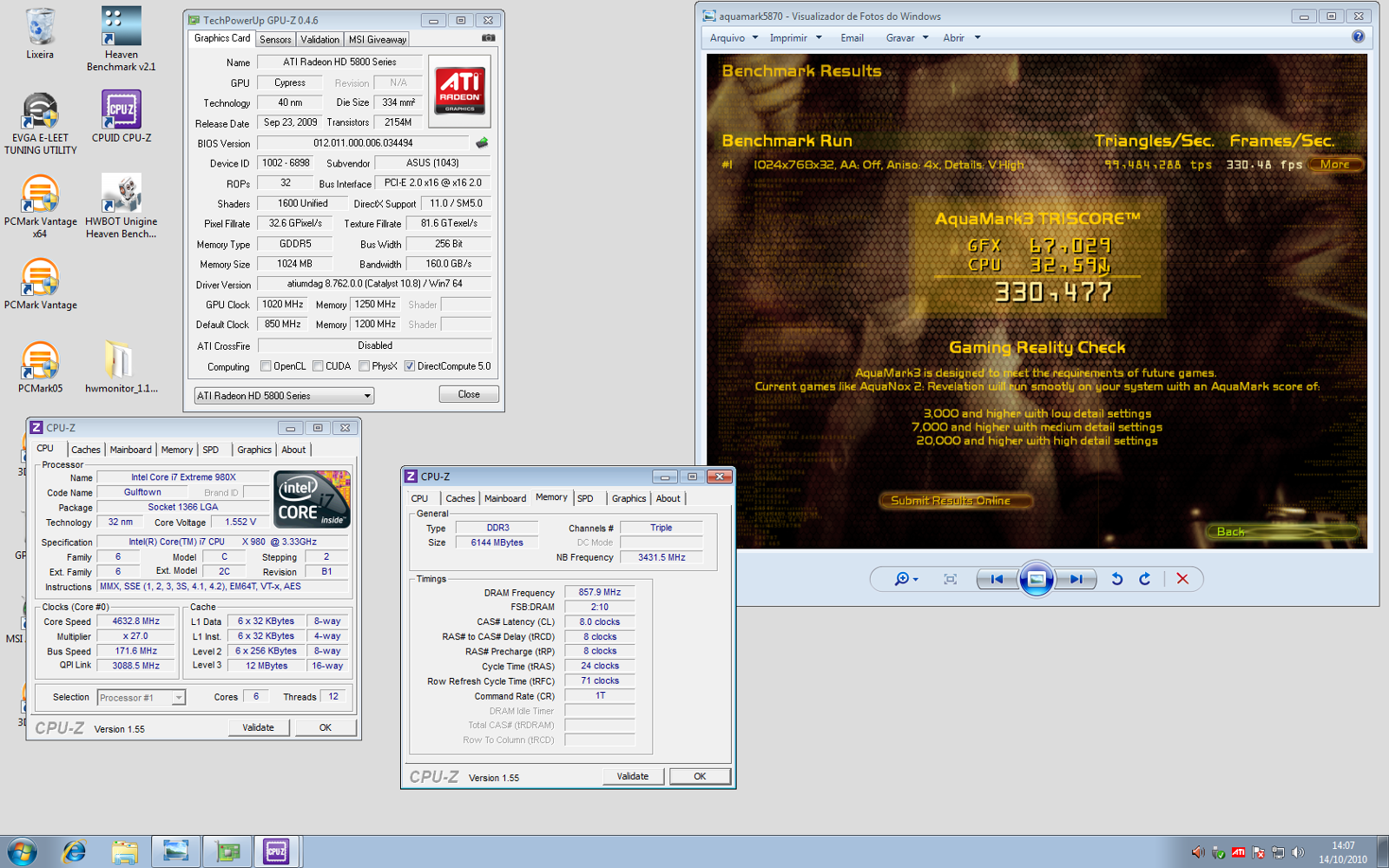Open PCMark Vantage x64 desktop icon

click(40, 207)
